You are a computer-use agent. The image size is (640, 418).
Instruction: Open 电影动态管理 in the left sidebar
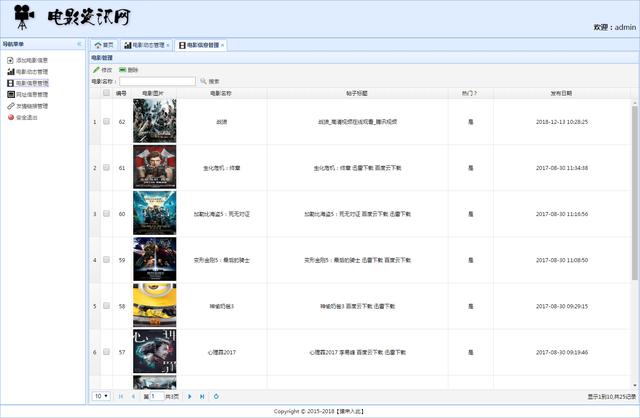coord(27,71)
